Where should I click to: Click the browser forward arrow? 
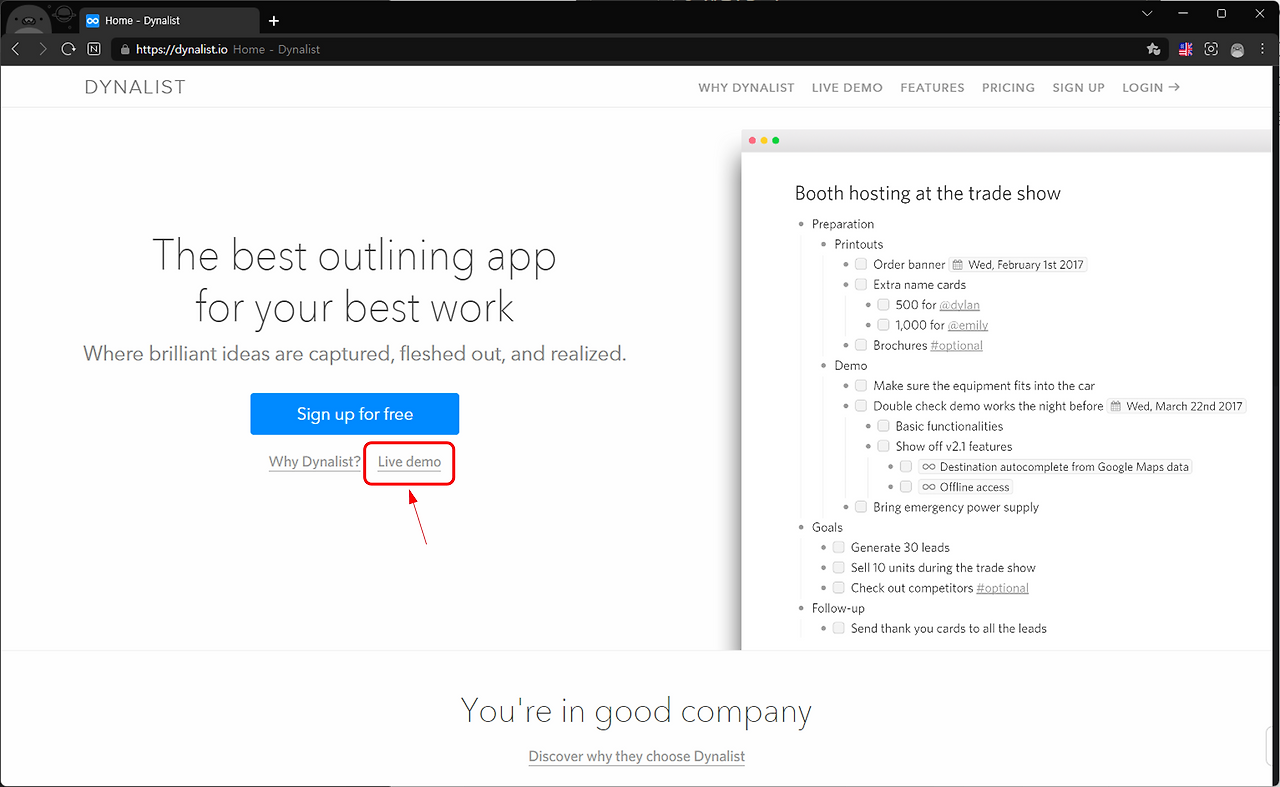(42, 49)
